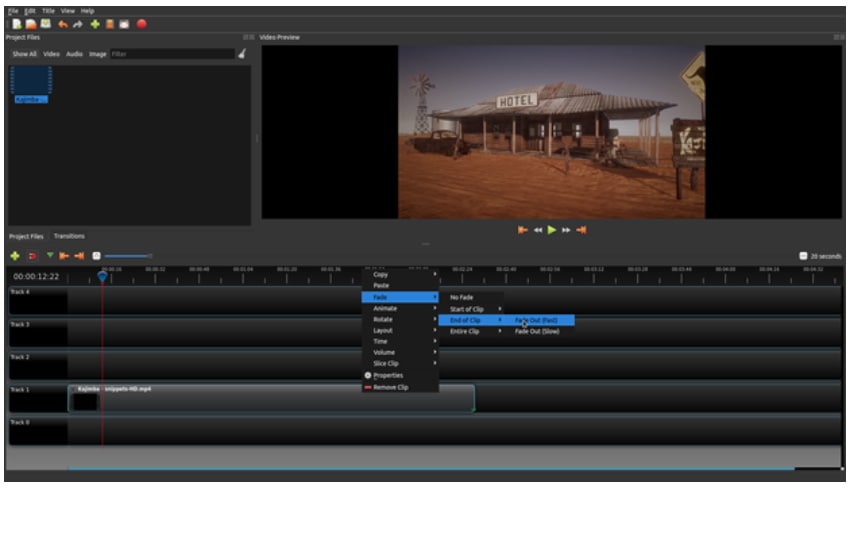Click the New Project toolbar icon
Viewport: 852px width, 538px height.
tap(17, 24)
